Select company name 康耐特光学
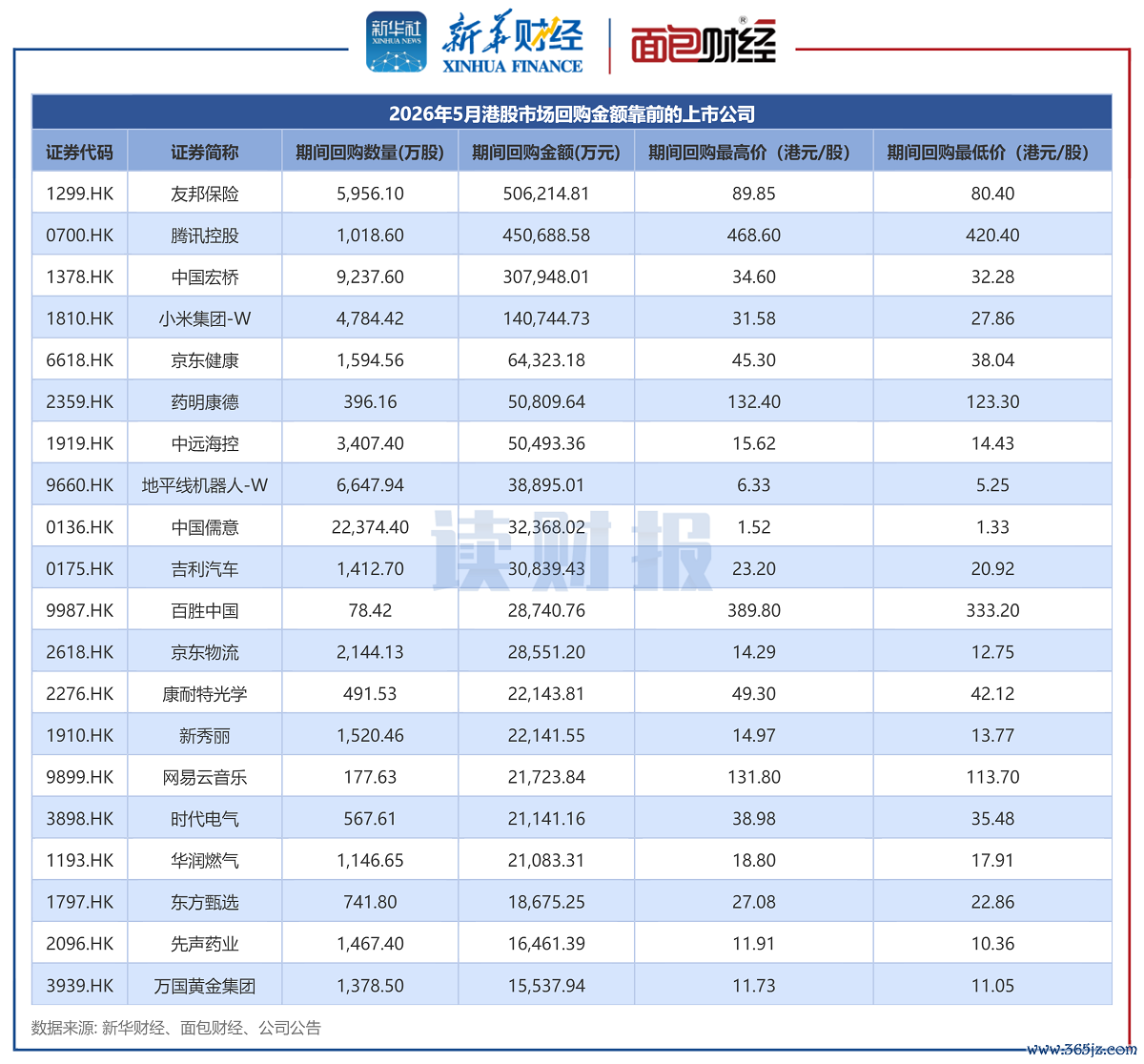The width and height of the screenshot is (1144, 1064). click(x=205, y=694)
